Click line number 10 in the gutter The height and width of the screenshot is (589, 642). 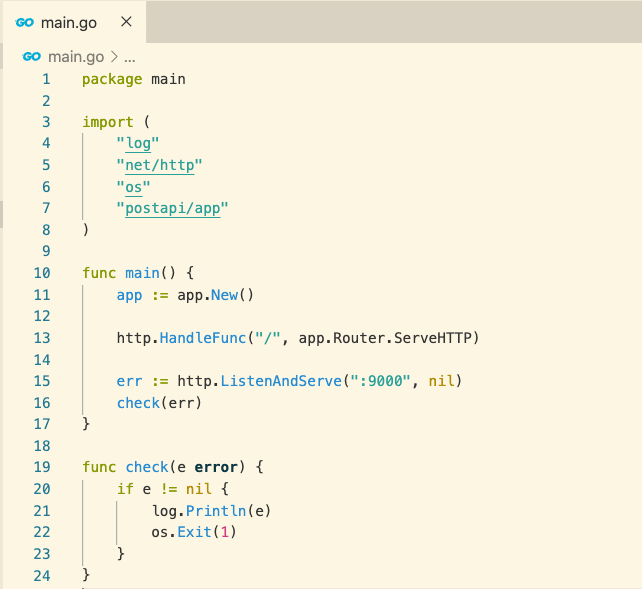[x=42, y=273]
